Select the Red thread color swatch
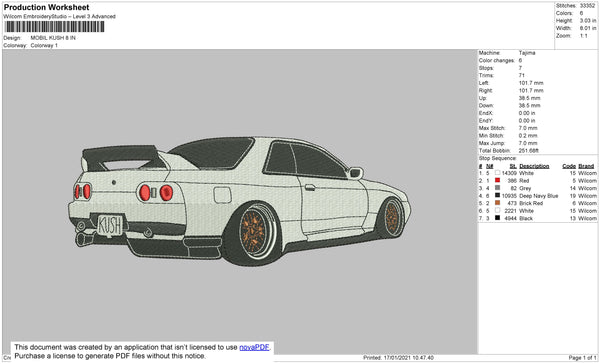Image resolution: width=600 pixels, height=364 pixels. tap(497, 180)
